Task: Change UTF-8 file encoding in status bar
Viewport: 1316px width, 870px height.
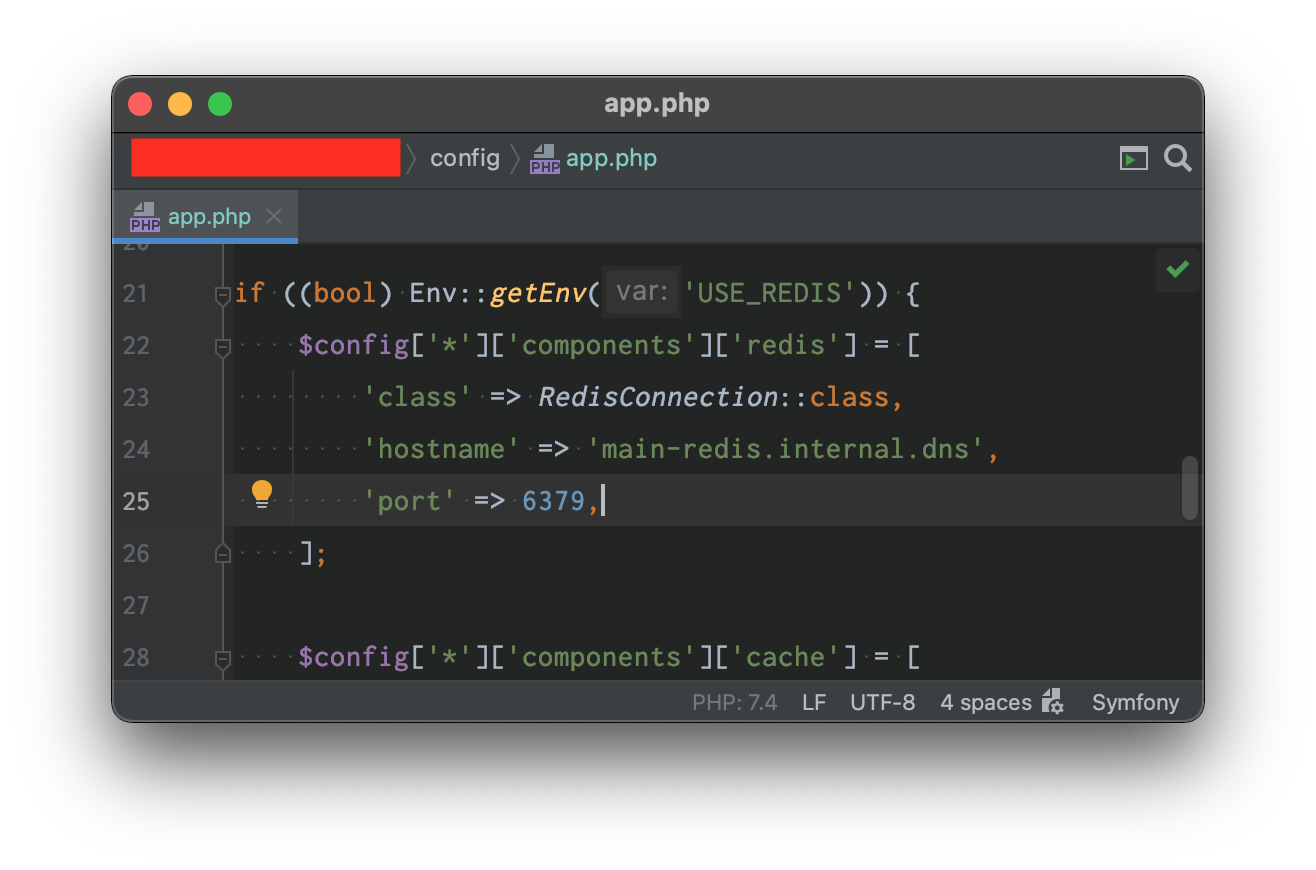Action: point(882,702)
